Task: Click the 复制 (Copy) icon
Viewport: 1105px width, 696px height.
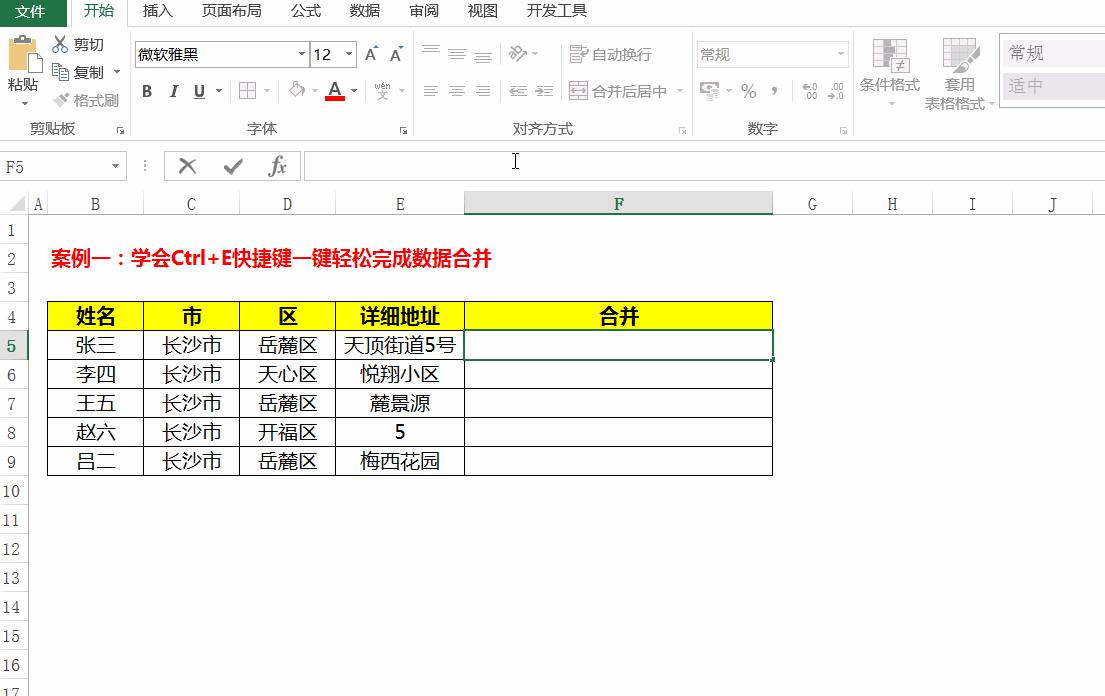Action: (x=60, y=71)
